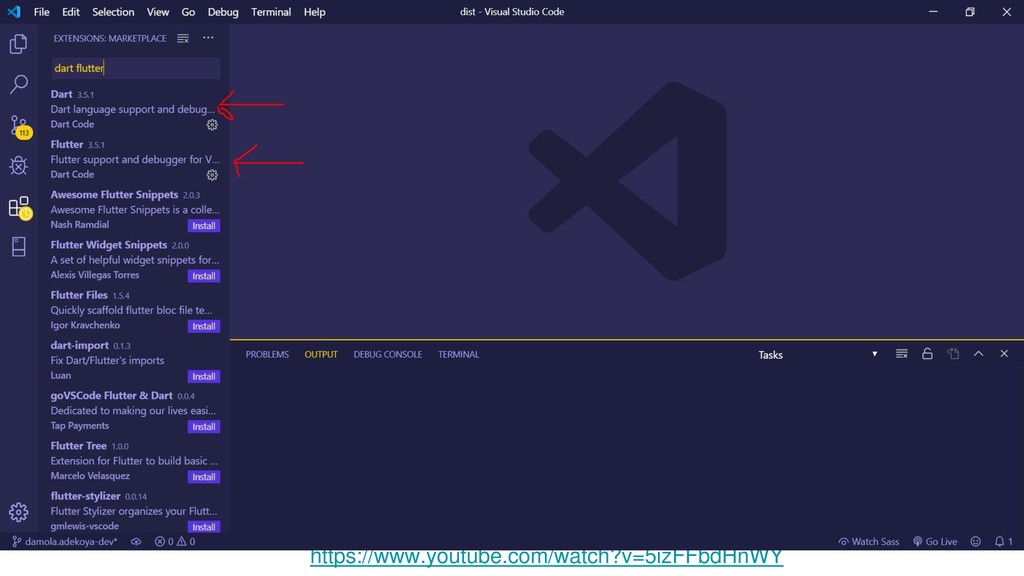Viewport: 1024px width, 576px height.
Task: Open the File menu
Action: coord(41,12)
